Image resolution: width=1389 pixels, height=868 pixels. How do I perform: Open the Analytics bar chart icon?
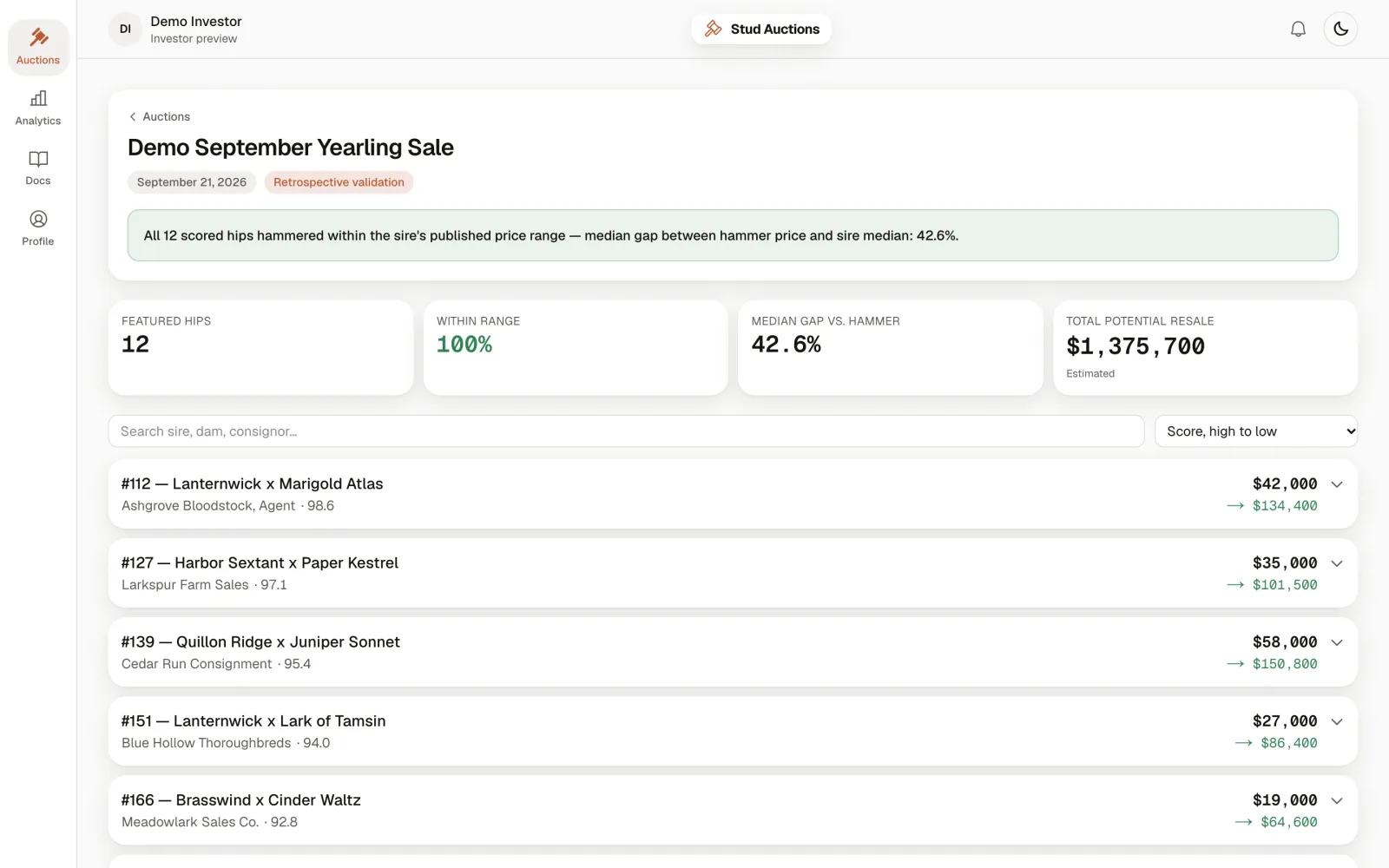pos(38,98)
